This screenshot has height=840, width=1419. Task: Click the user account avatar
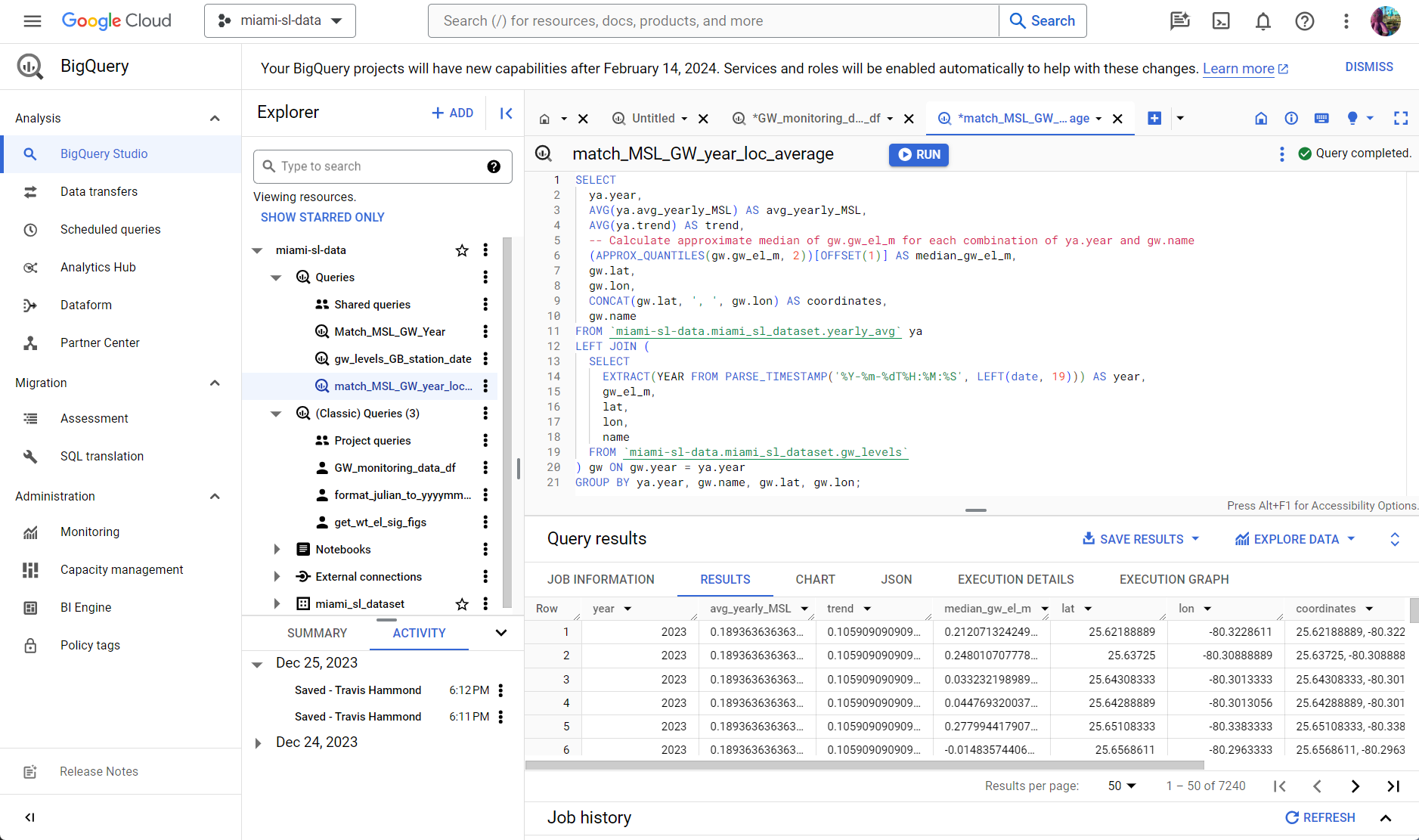1385,21
